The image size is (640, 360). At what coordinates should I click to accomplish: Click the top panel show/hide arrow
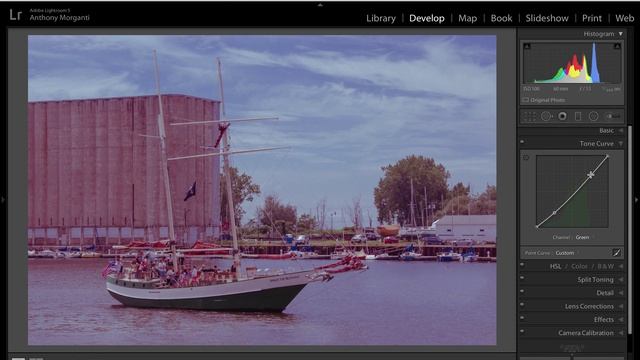[x=320, y=5]
